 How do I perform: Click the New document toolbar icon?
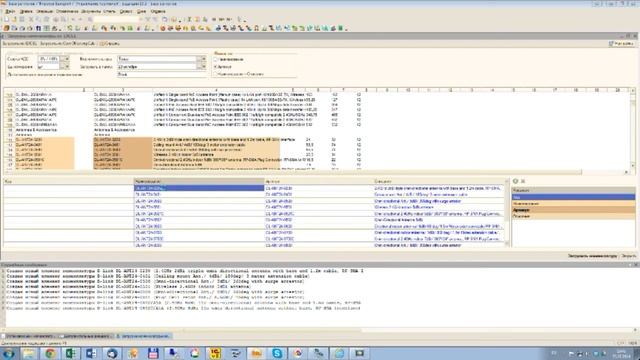[x=7, y=19]
